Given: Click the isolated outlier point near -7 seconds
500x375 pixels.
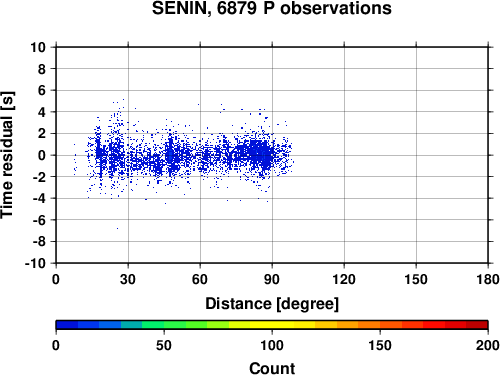Looking at the screenshot, I should coord(117,228).
